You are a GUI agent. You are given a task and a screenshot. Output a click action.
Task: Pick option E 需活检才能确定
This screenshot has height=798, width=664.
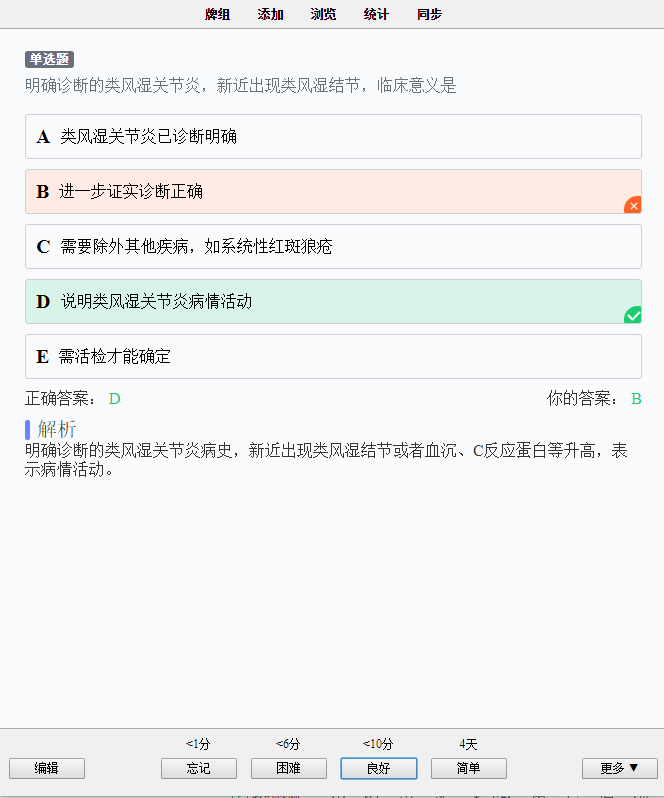tap(333, 356)
